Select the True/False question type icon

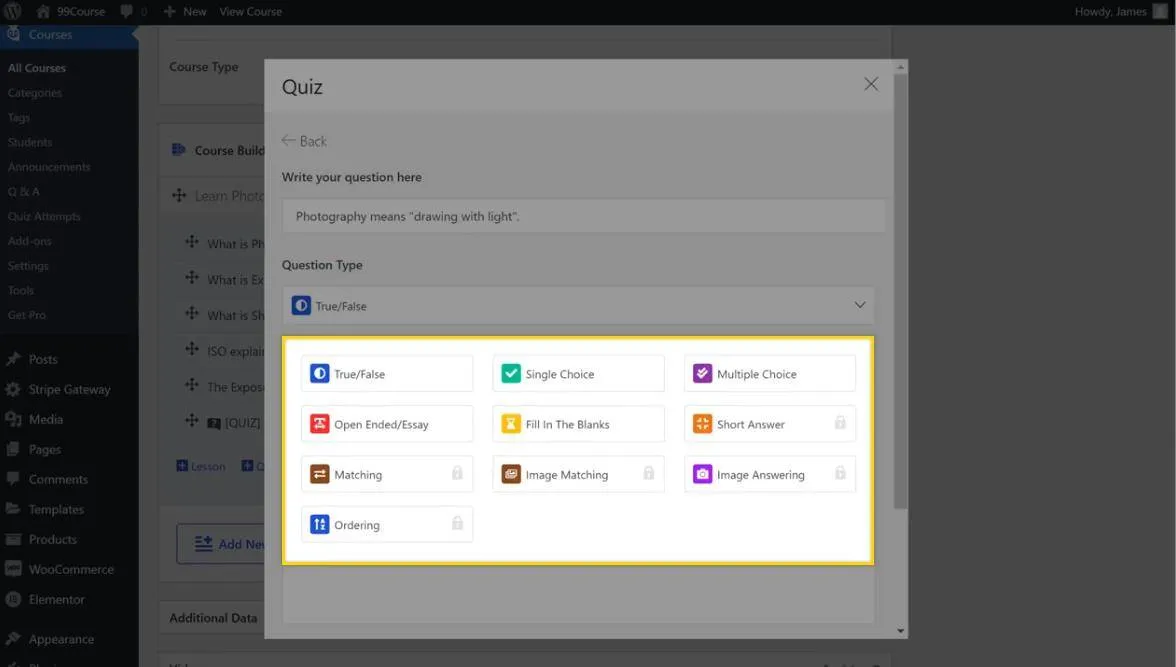tap(319, 374)
